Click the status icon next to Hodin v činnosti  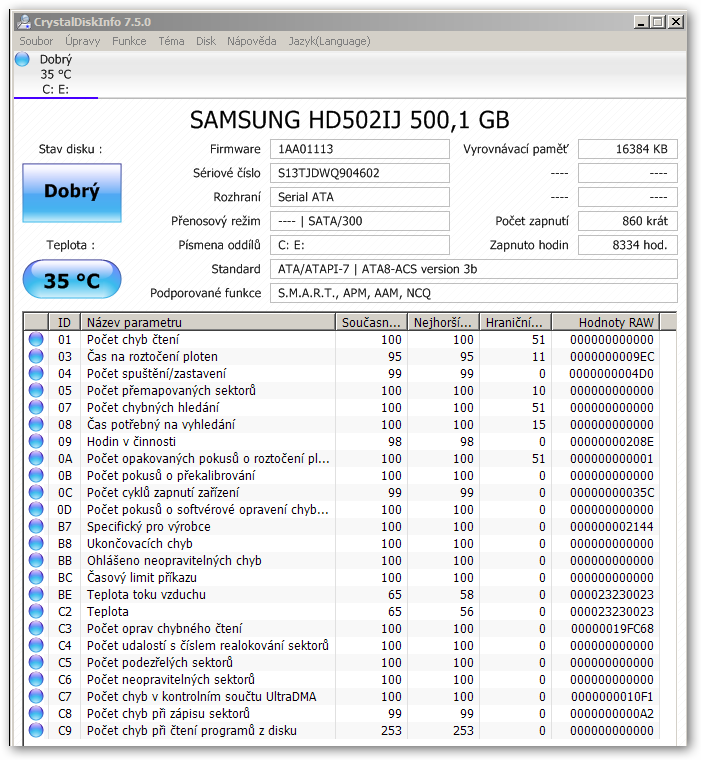tap(36, 441)
